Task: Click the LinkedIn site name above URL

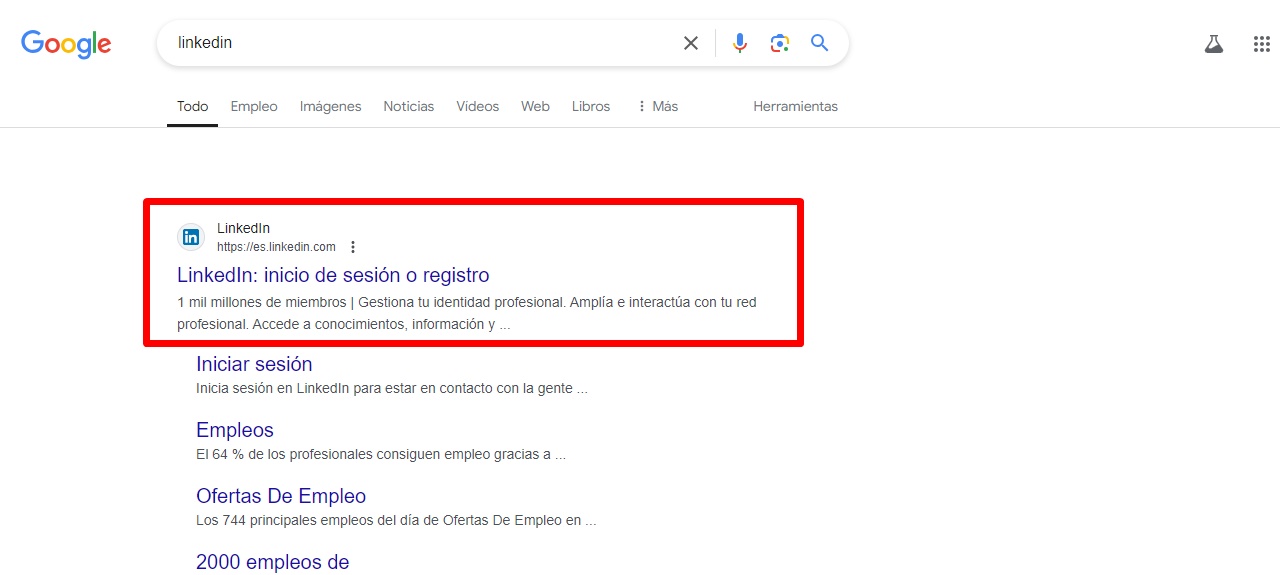Action: [x=243, y=228]
